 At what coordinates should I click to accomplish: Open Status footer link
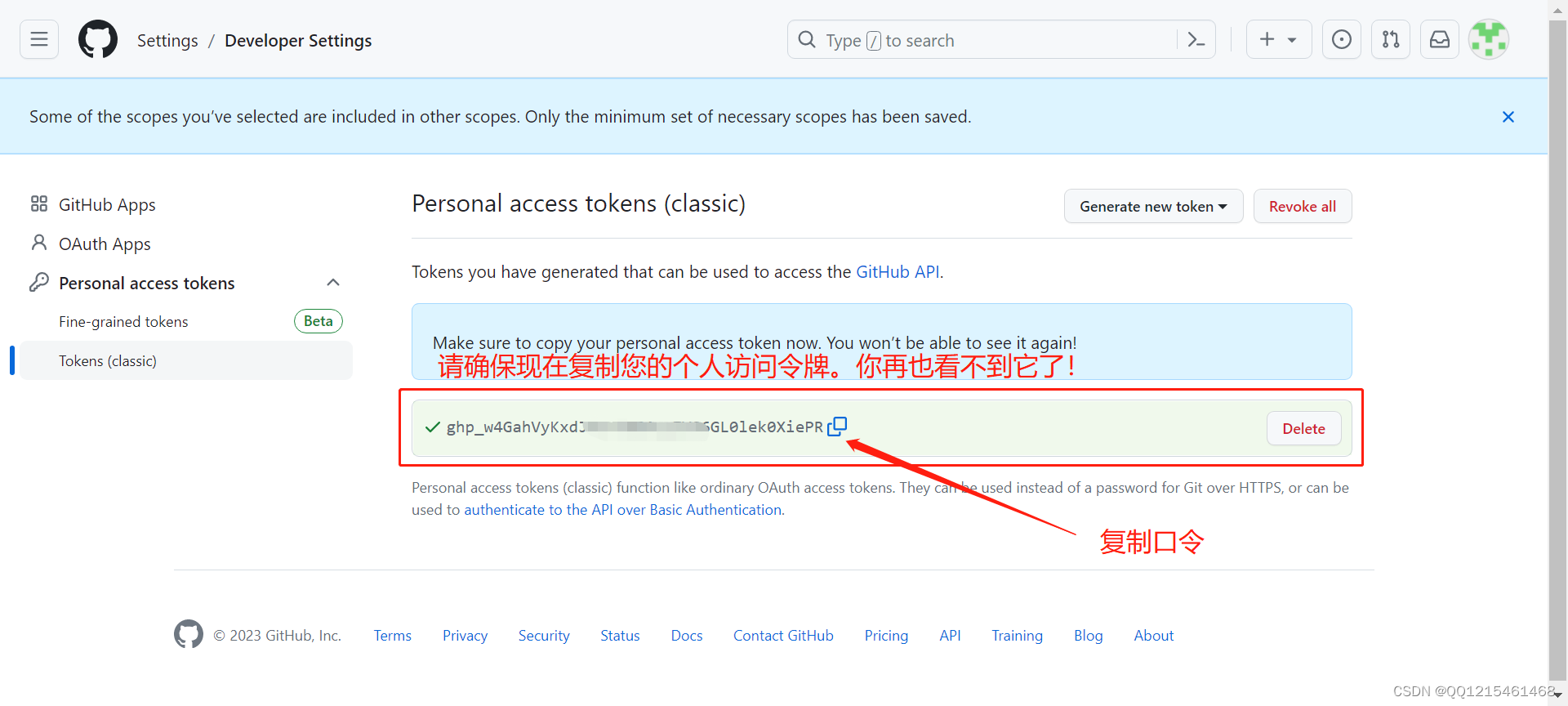(620, 636)
